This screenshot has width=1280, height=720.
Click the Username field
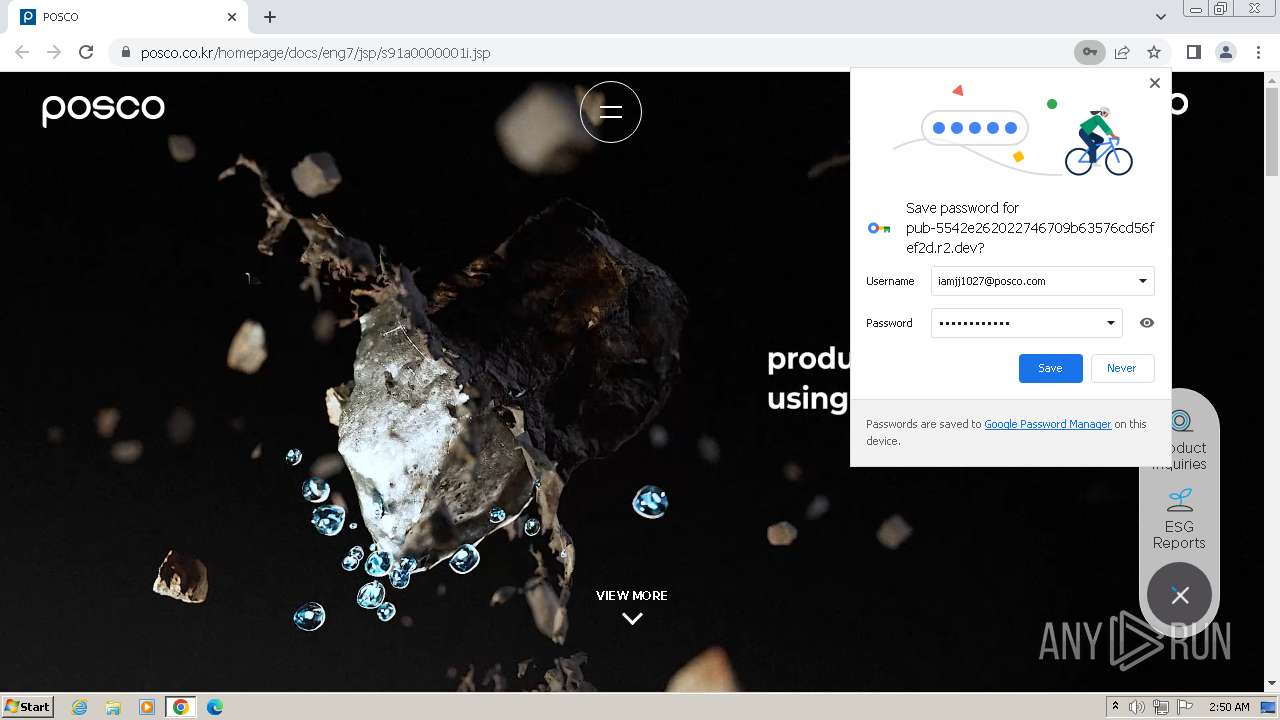1042,281
